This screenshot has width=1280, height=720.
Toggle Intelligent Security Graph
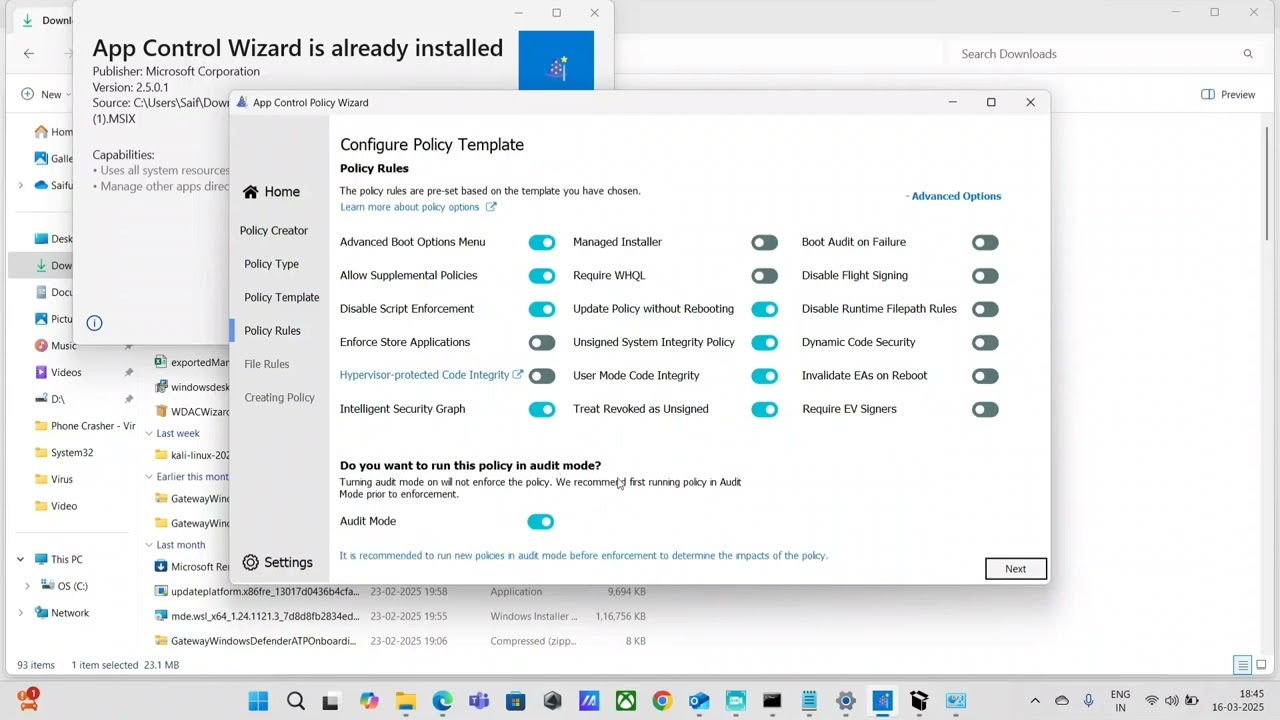pos(542,409)
